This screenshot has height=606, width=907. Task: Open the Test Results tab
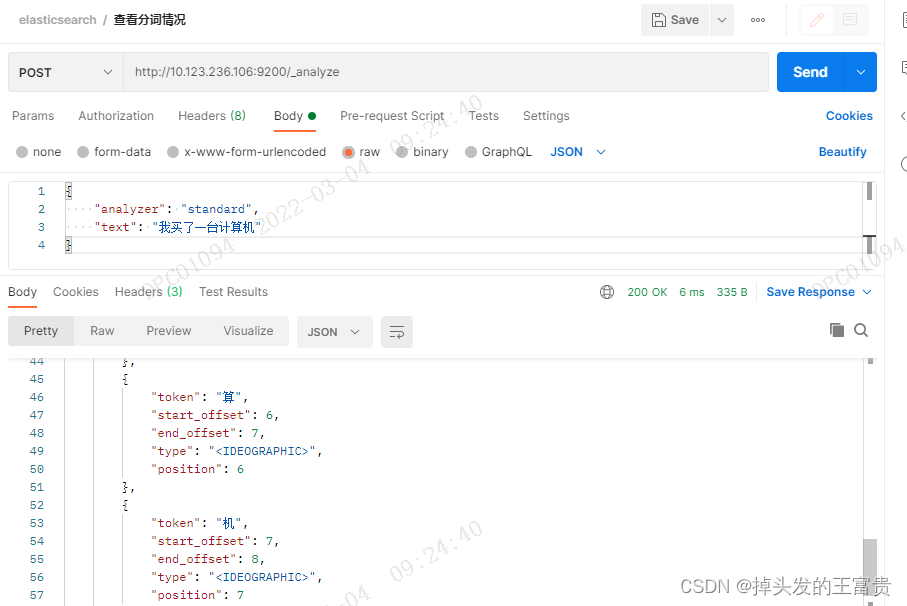(x=234, y=292)
